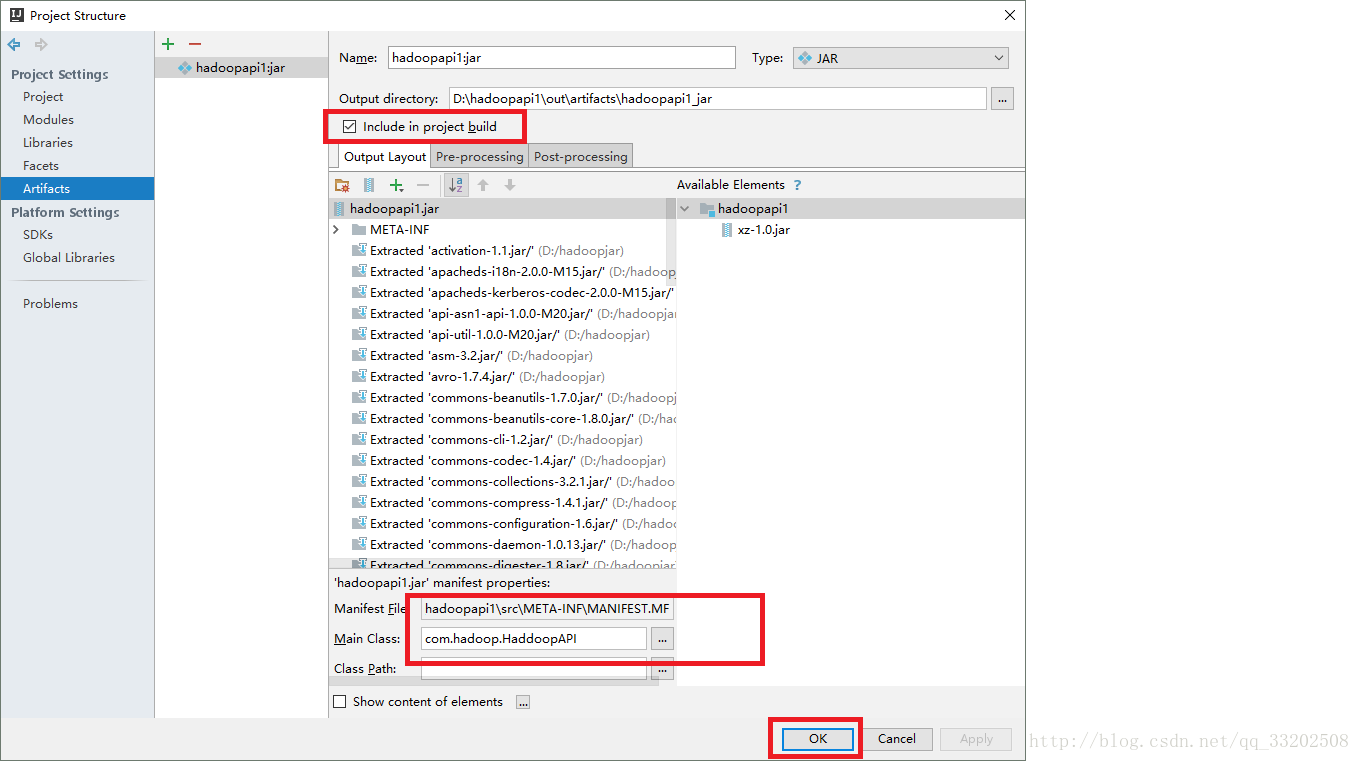The image size is (1360, 761).
Task: Click icon of hadoopapi1.jar root node
Action: 339,209
